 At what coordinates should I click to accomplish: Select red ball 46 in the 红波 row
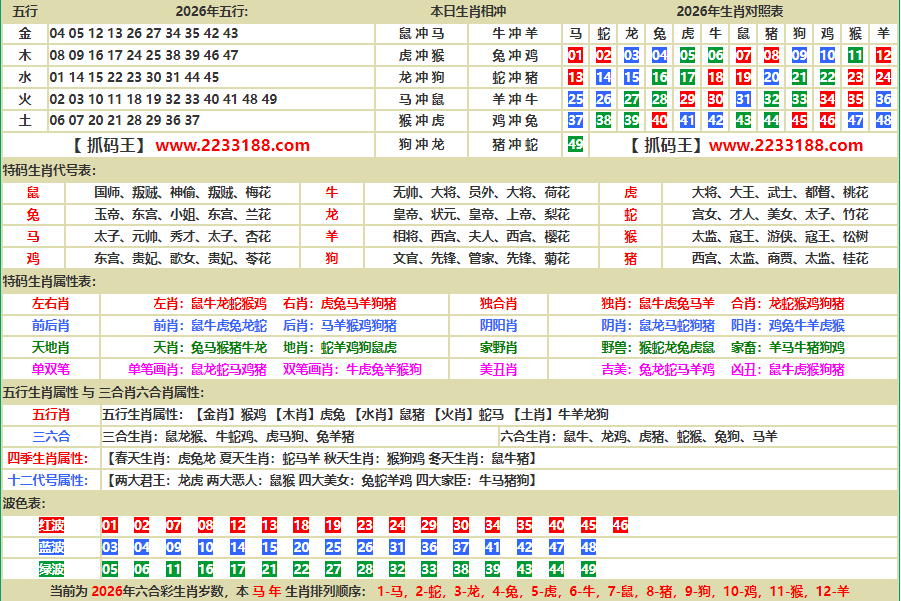[x=620, y=525]
